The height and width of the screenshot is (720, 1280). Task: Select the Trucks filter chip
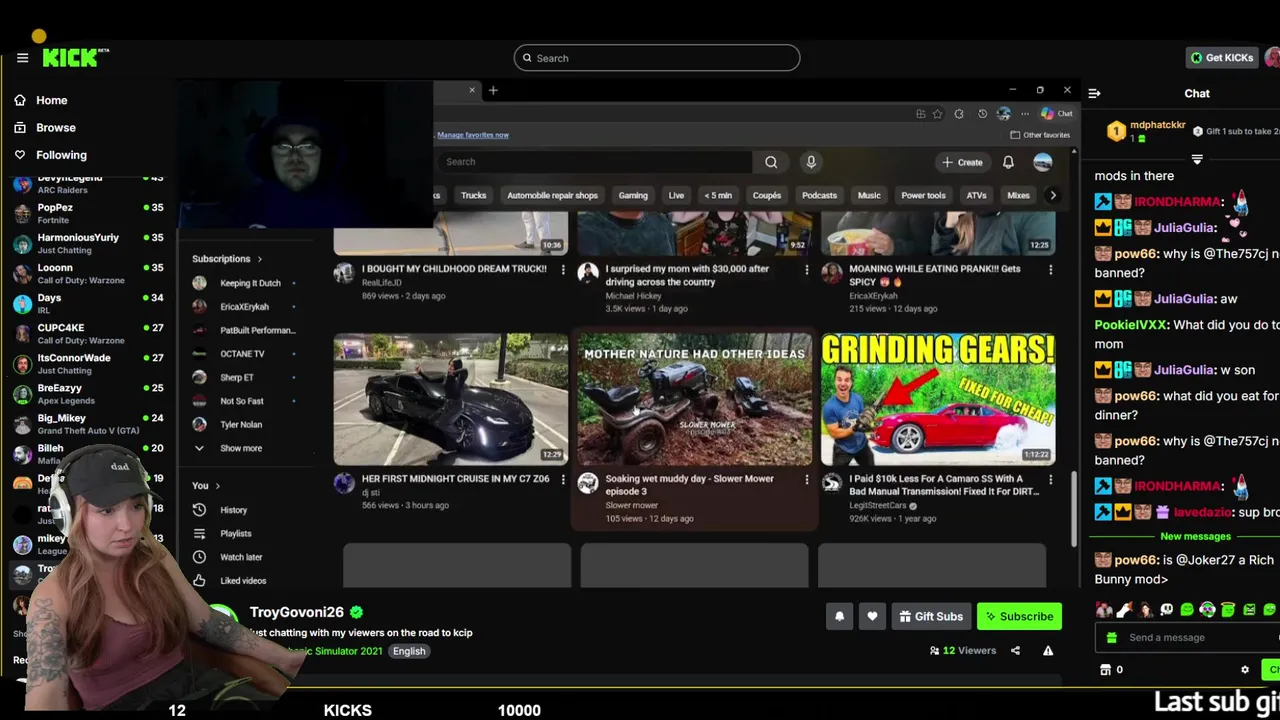coord(474,195)
